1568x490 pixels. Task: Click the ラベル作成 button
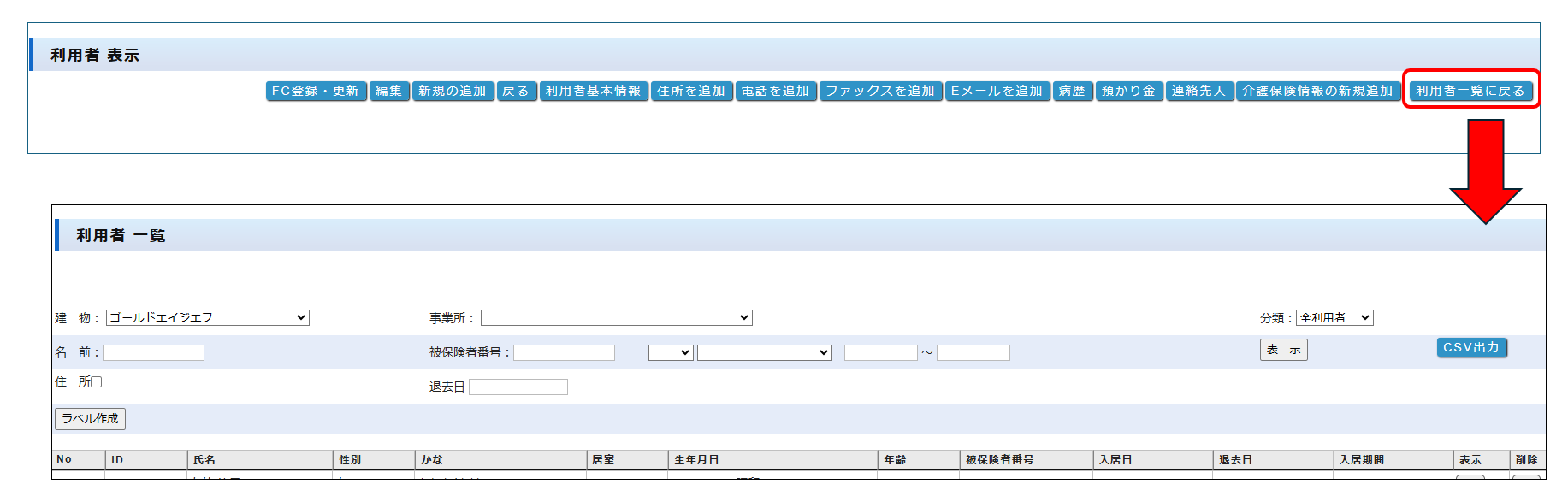(x=90, y=419)
